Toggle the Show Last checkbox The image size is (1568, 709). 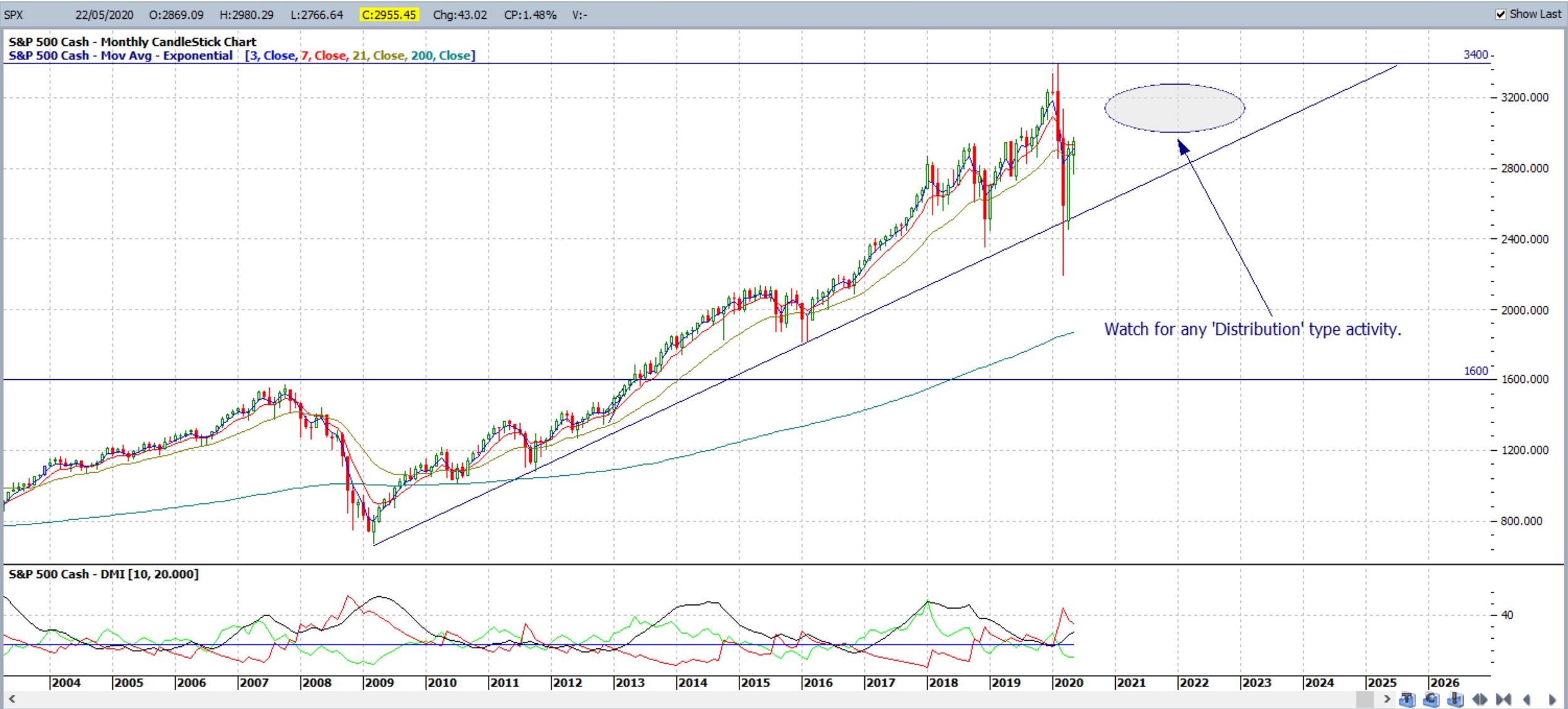[x=1500, y=14]
